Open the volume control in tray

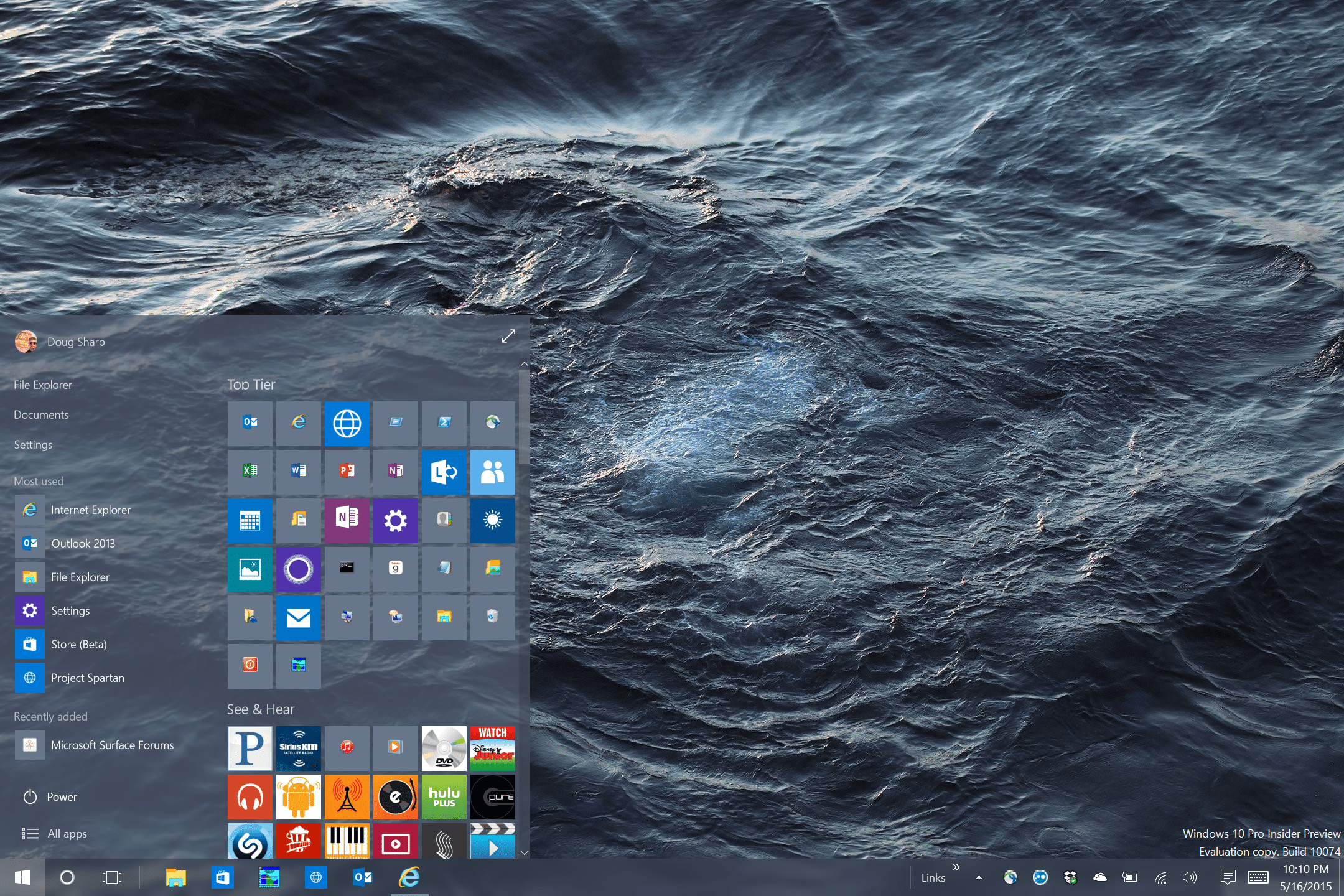(1189, 877)
